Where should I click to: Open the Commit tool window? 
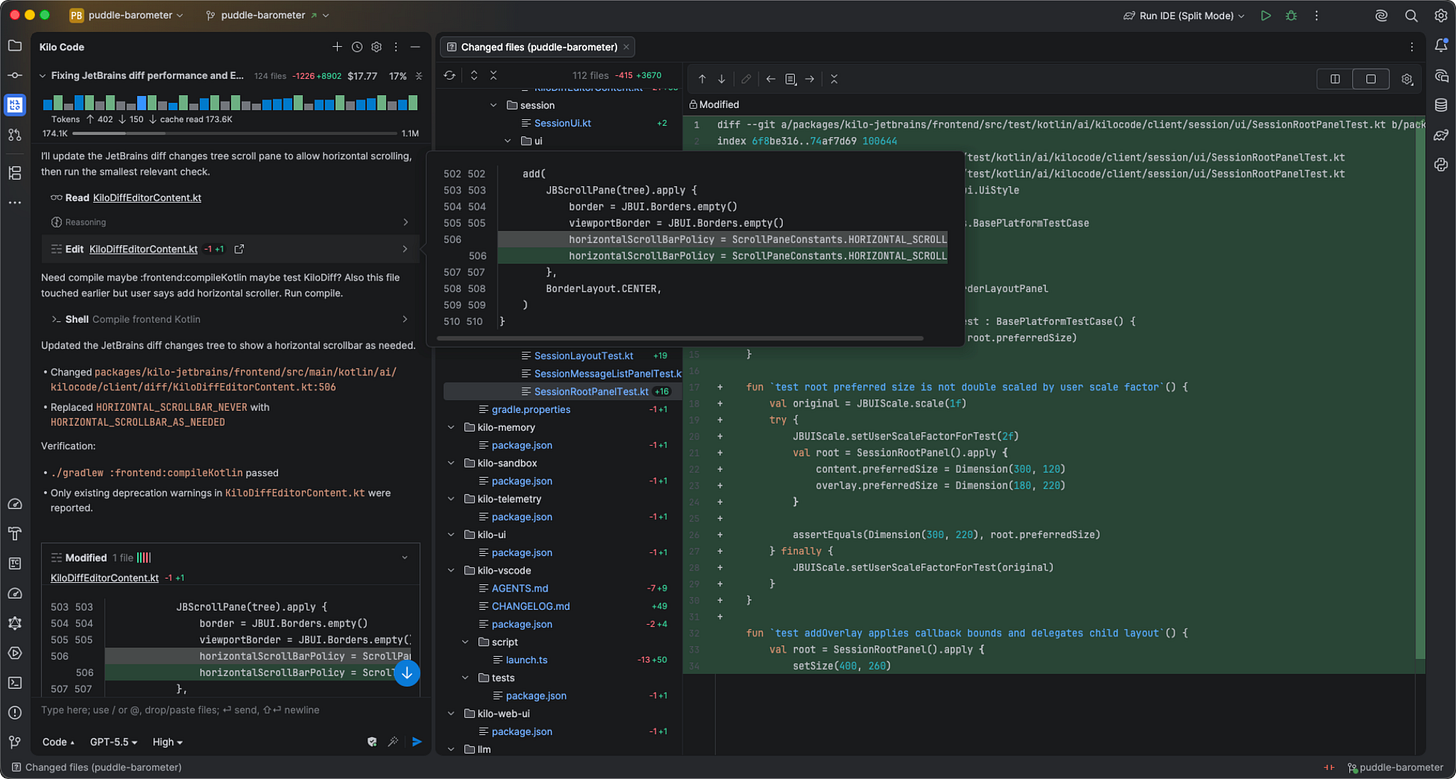point(14,75)
